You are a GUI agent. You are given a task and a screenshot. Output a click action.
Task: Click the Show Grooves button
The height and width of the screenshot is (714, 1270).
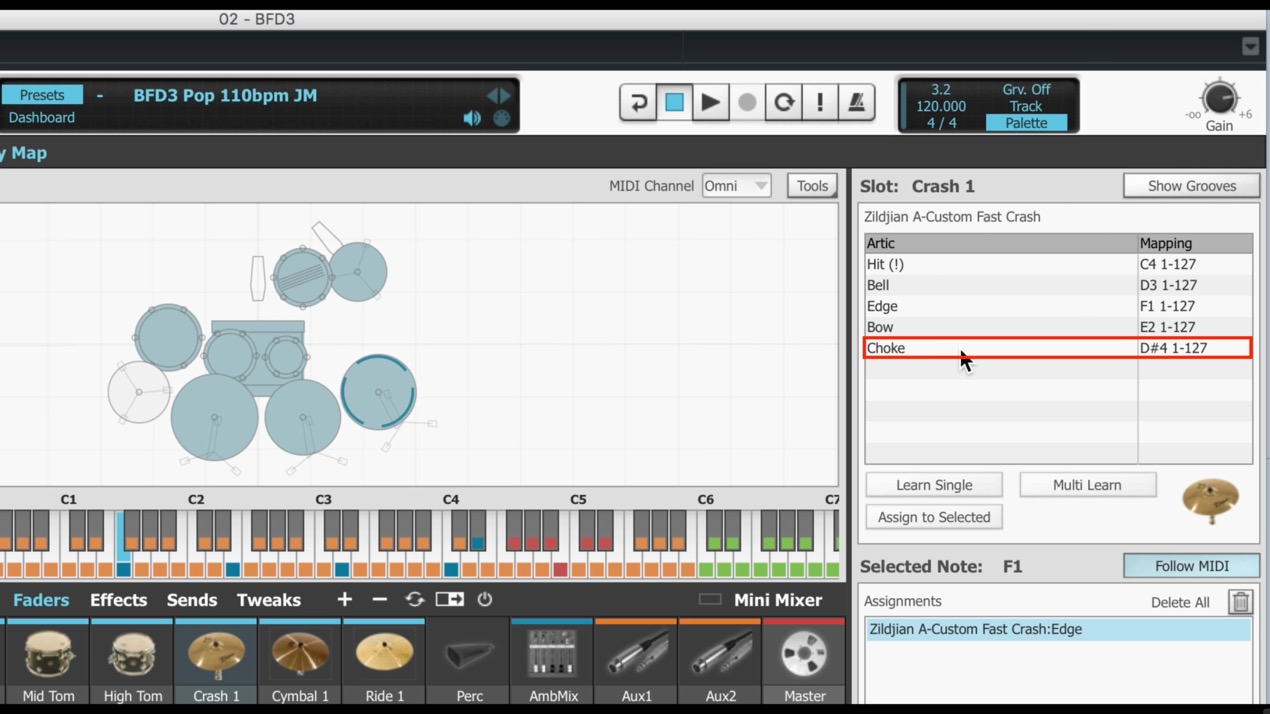coord(1191,186)
